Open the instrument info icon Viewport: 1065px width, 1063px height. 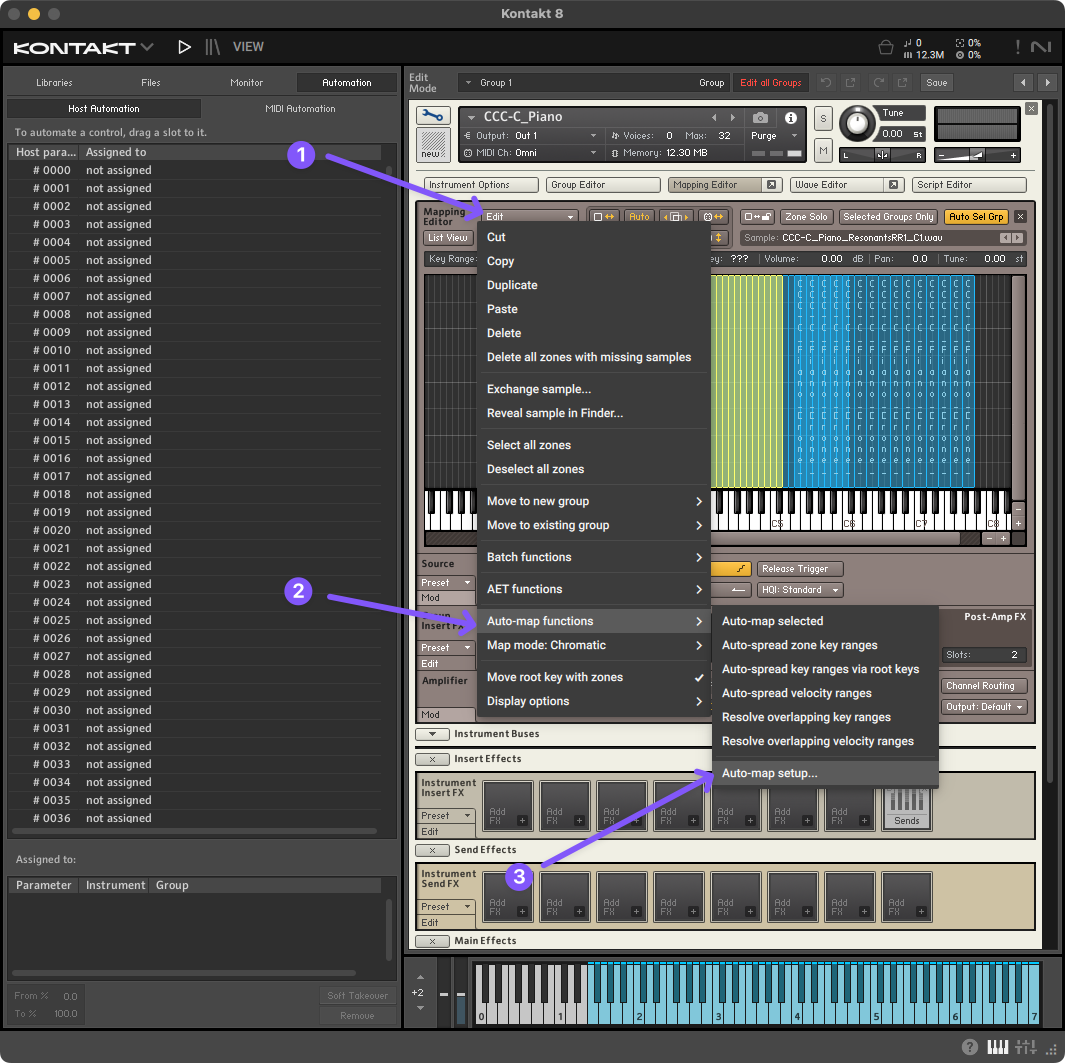[790, 118]
